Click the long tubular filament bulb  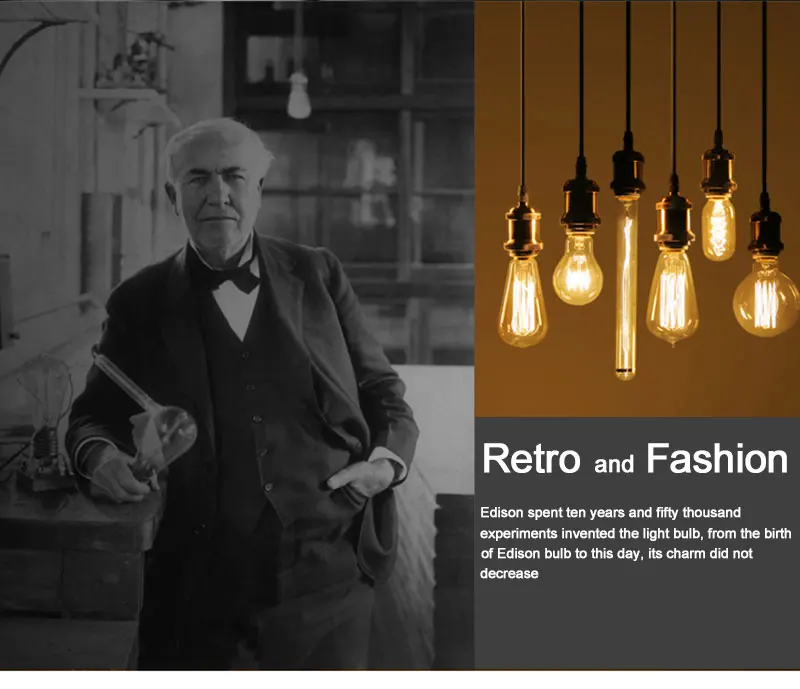point(626,288)
